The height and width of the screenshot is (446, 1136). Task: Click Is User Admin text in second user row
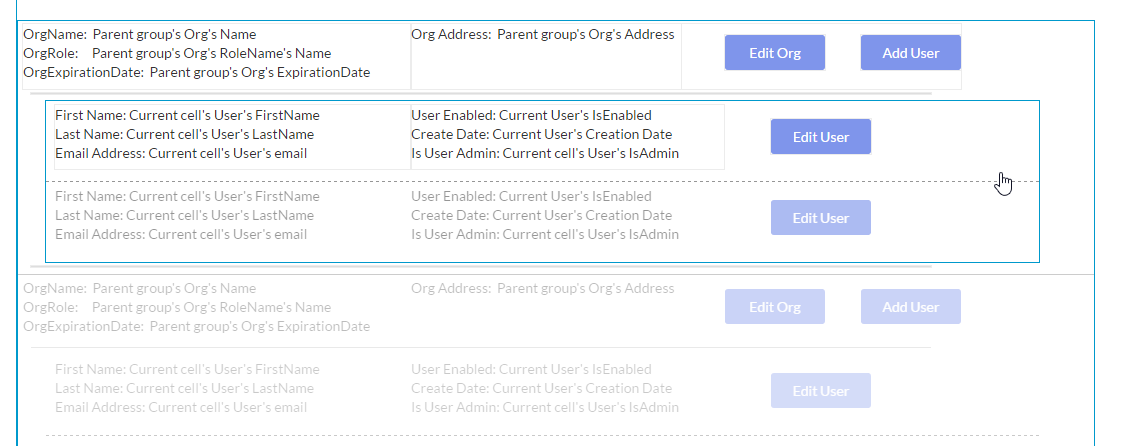545,234
